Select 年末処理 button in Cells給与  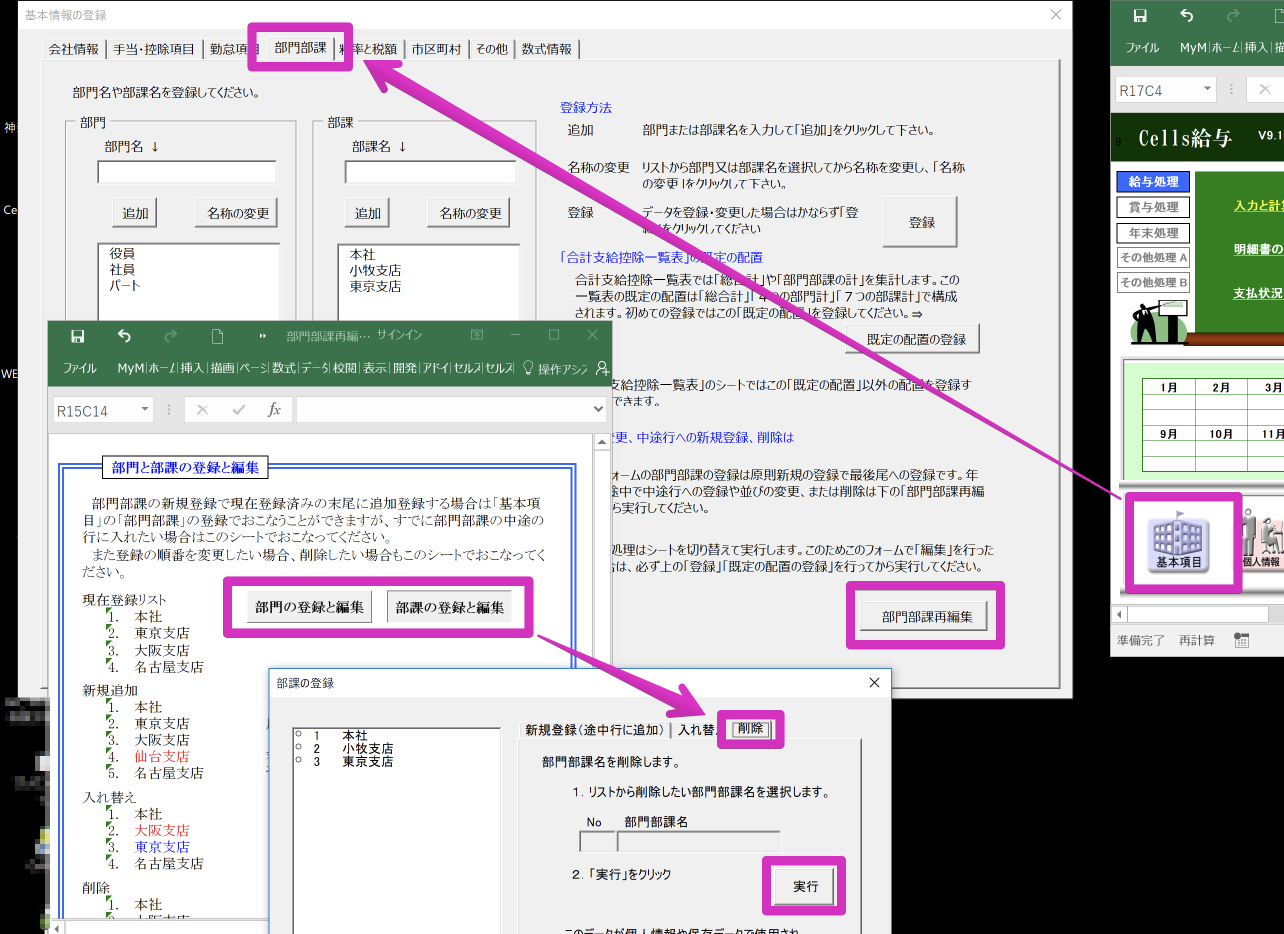1153,233
